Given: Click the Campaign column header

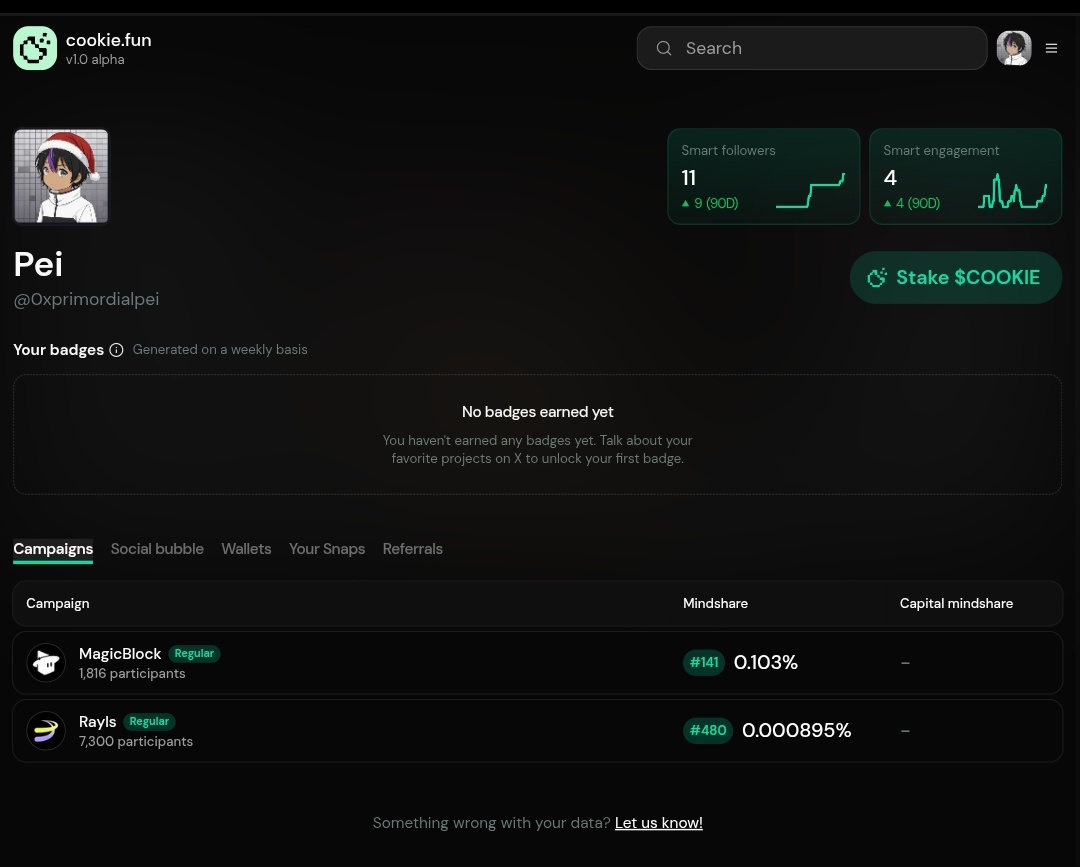Looking at the screenshot, I should point(58,603).
